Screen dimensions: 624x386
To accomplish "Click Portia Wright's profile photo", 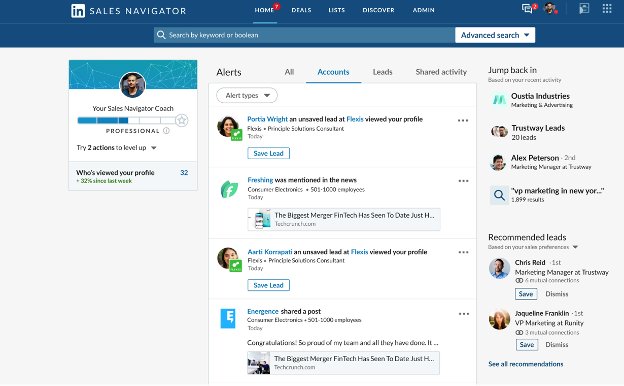I will pyautogui.click(x=228, y=127).
